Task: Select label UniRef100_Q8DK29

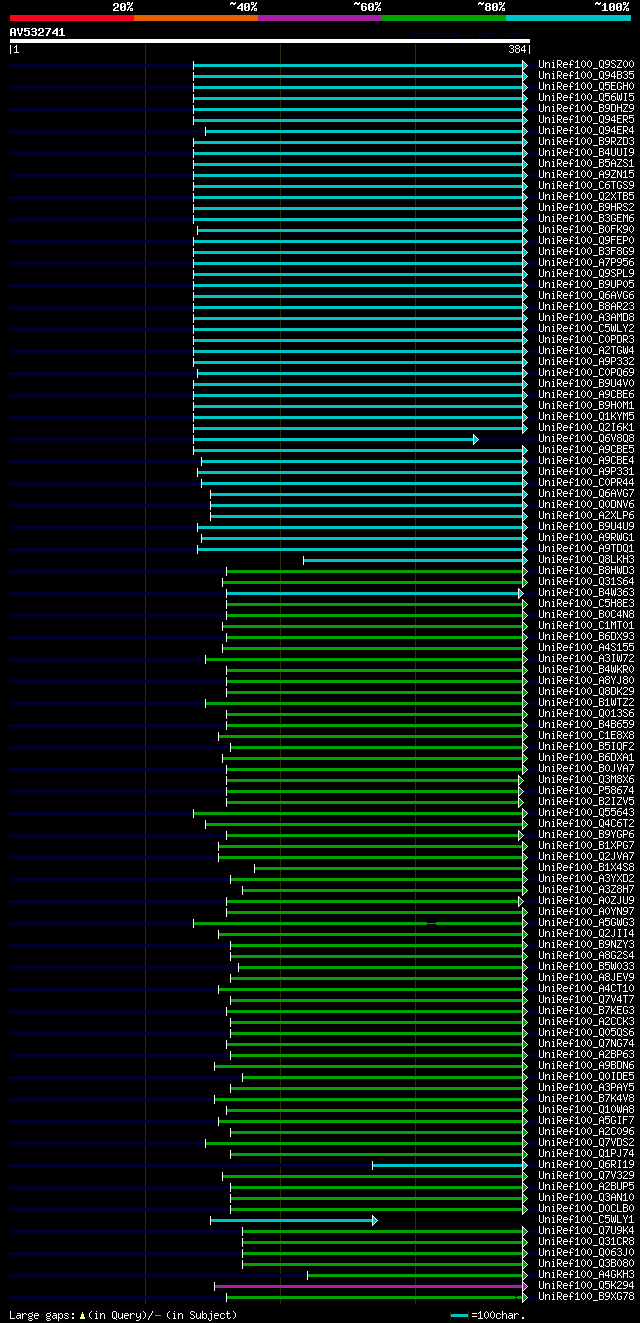Action: (586, 692)
